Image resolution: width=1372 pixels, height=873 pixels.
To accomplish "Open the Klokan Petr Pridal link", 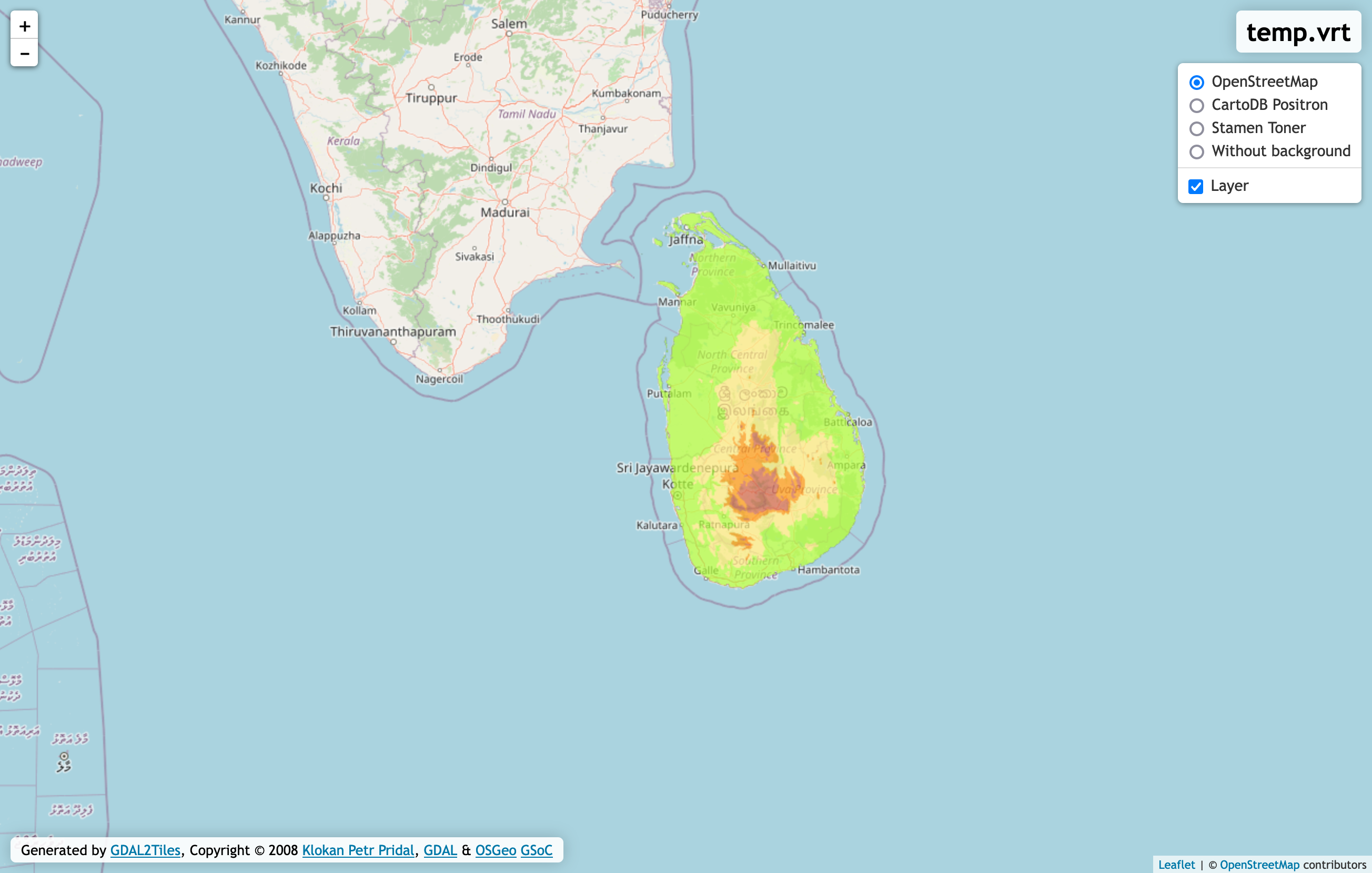I will pos(358,850).
